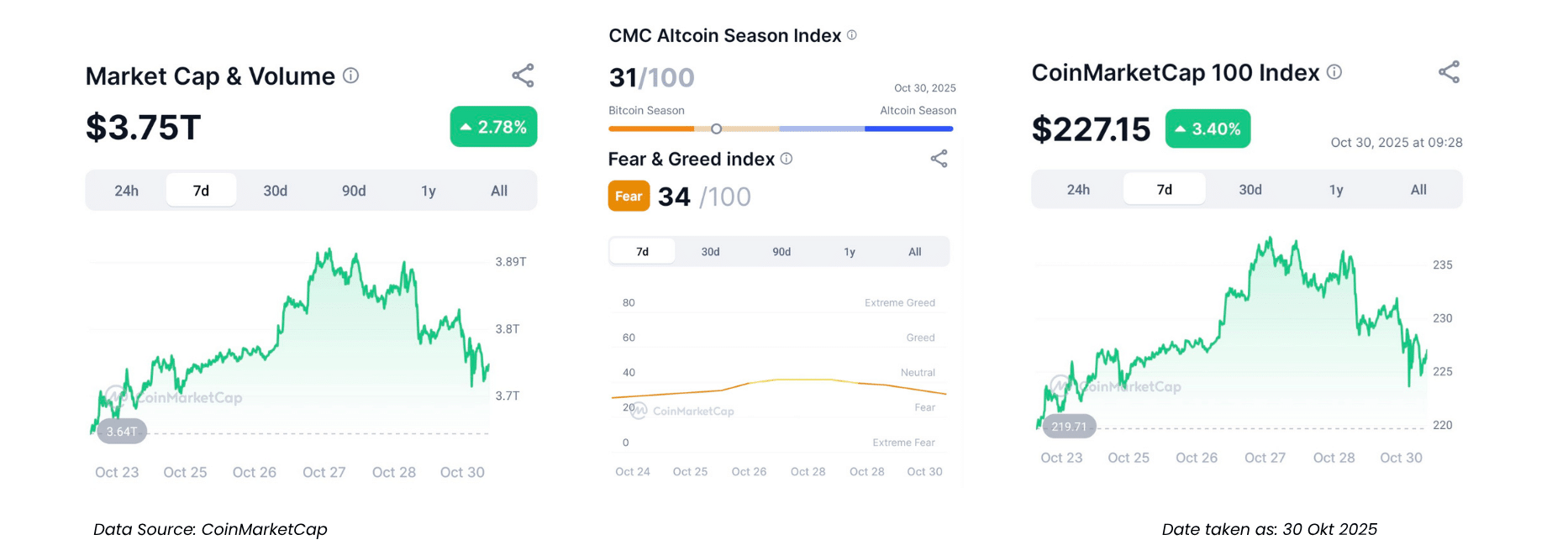
Task: Click the green 2.78% change badge
Action: click(493, 127)
